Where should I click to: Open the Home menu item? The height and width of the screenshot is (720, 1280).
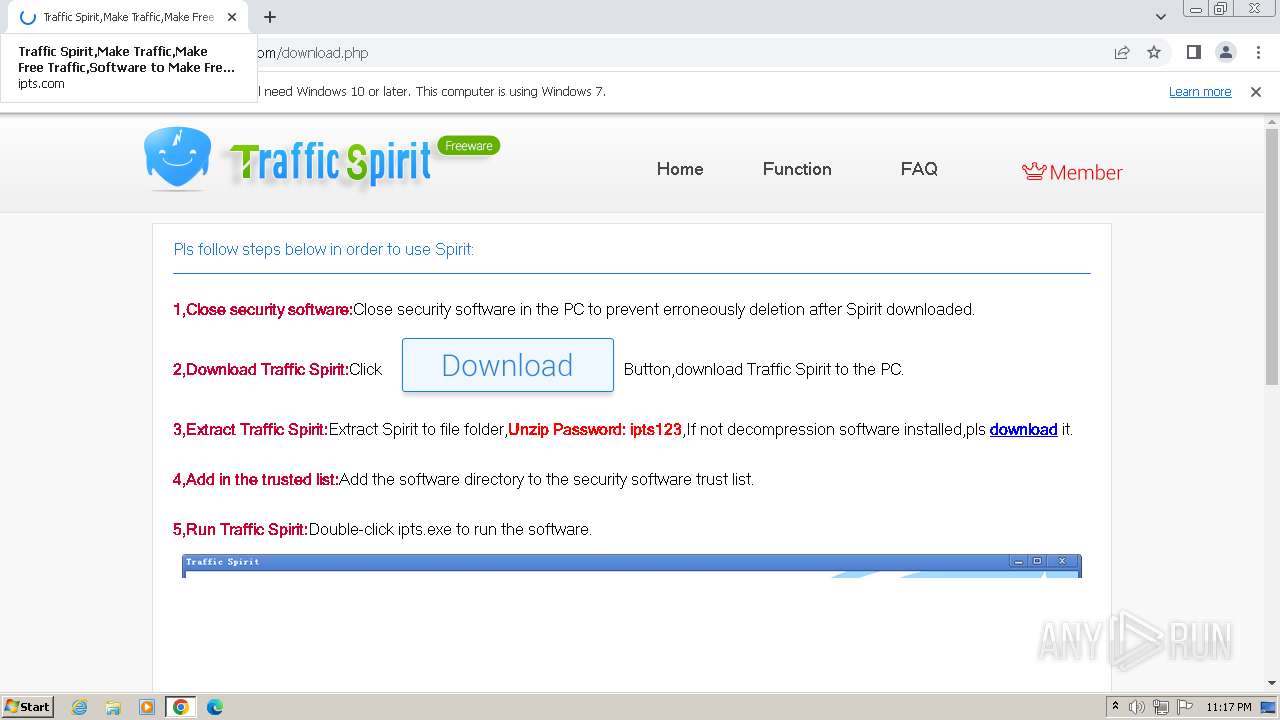click(x=680, y=169)
